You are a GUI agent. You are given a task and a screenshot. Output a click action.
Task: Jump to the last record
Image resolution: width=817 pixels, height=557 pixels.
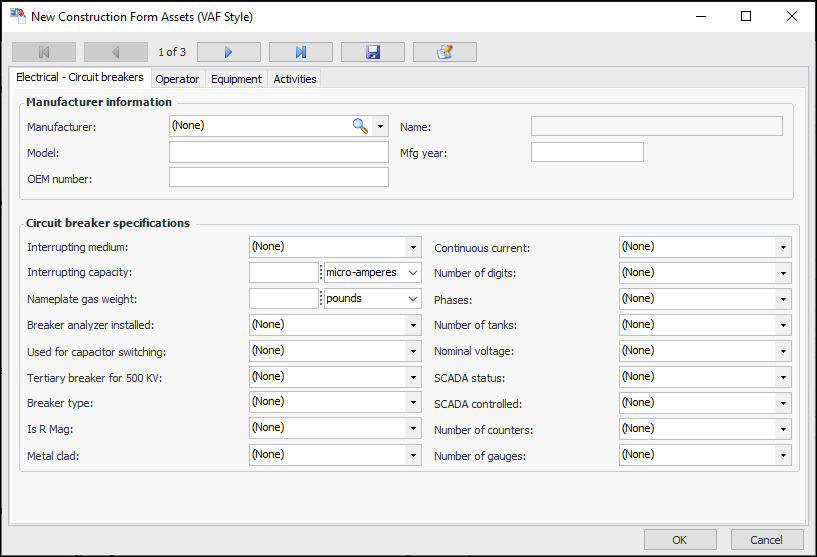[300, 52]
